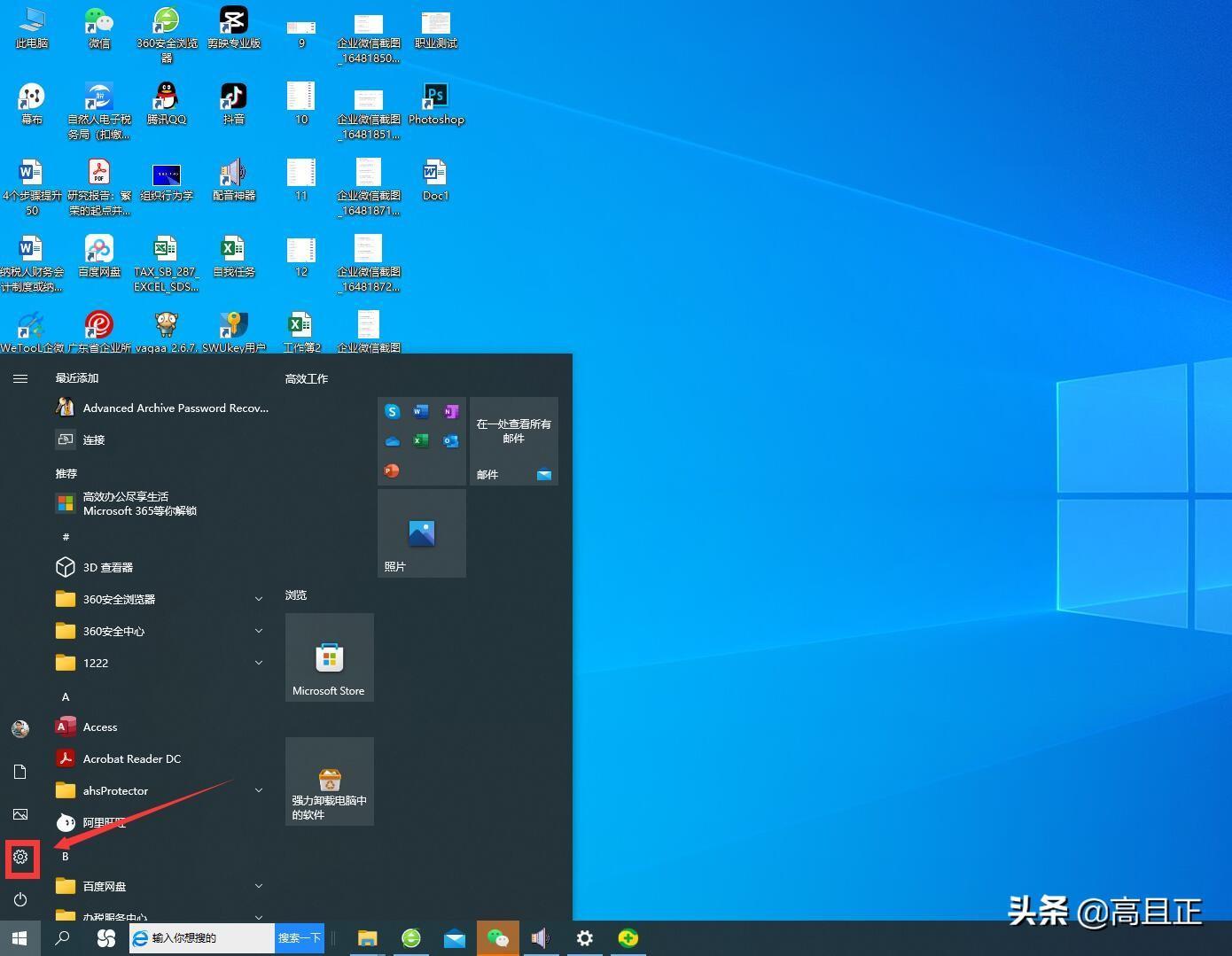Open File Explorer from the taskbar
The height and width of the screenshot is (956, 1232).
click(367, 938)
